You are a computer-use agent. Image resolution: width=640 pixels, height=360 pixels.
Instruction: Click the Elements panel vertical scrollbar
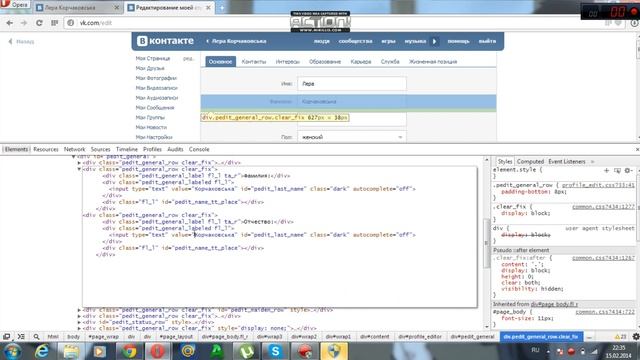pyautogui.click(x=487, y=243)
